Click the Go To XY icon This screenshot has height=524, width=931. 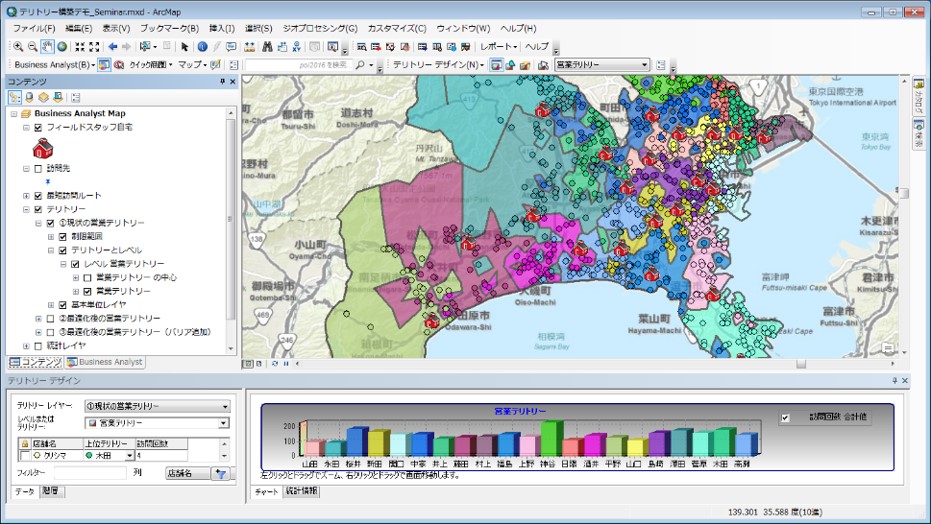click(x=296, y=47)
